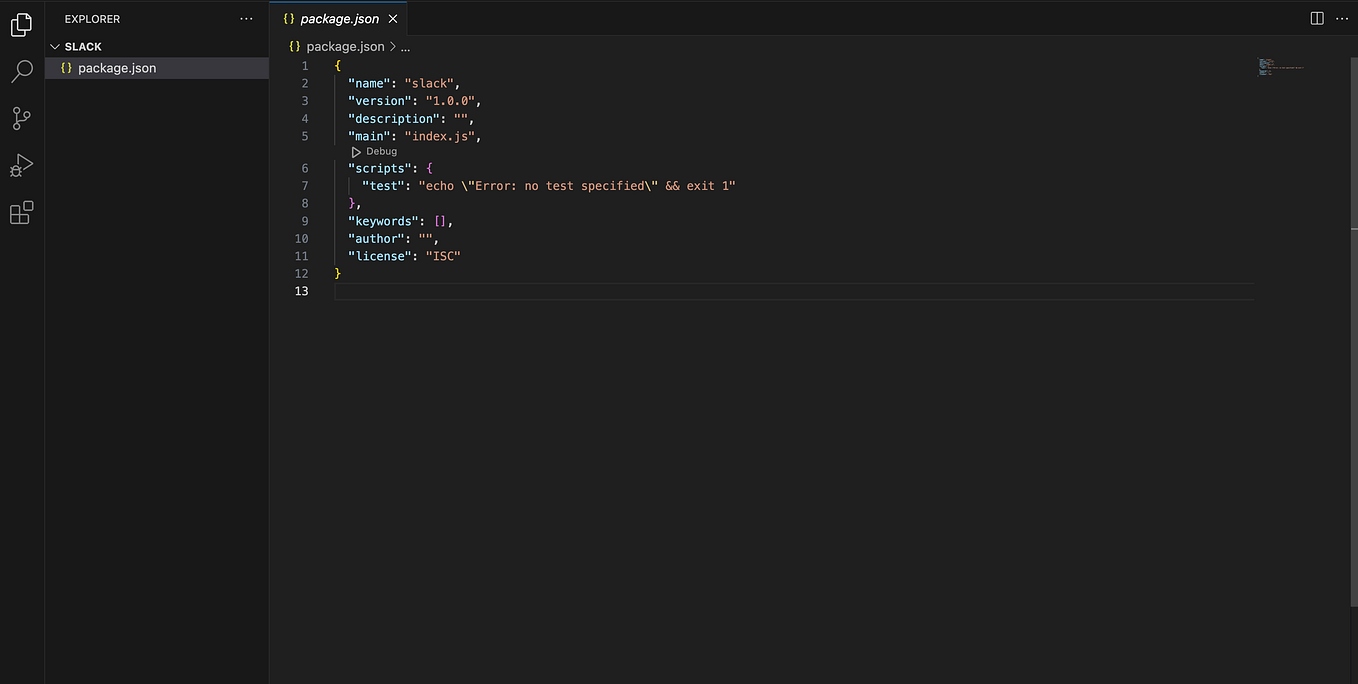Click line number 13 in the gutter

301,291
